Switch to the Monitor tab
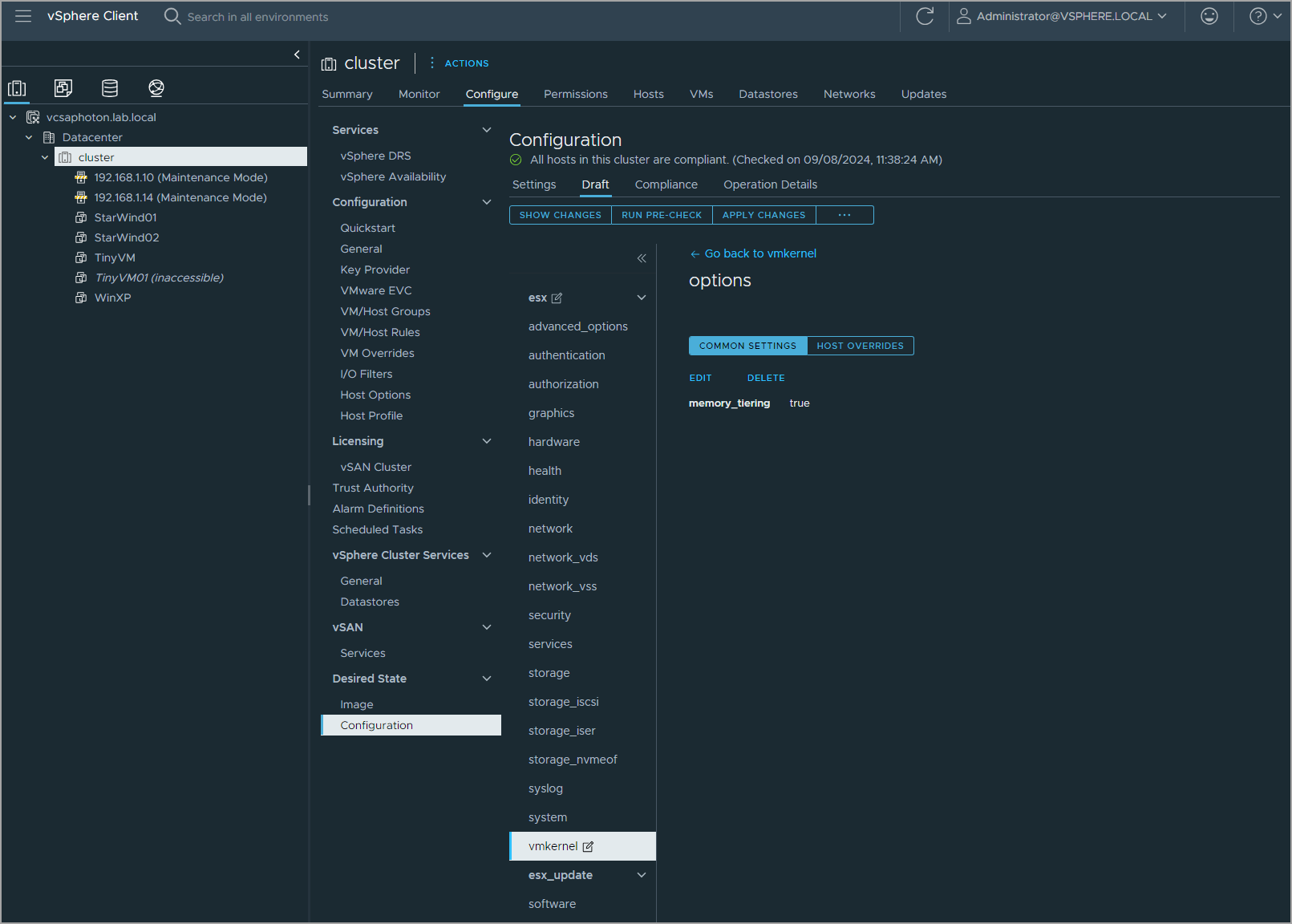 click(x=419, y=94)
